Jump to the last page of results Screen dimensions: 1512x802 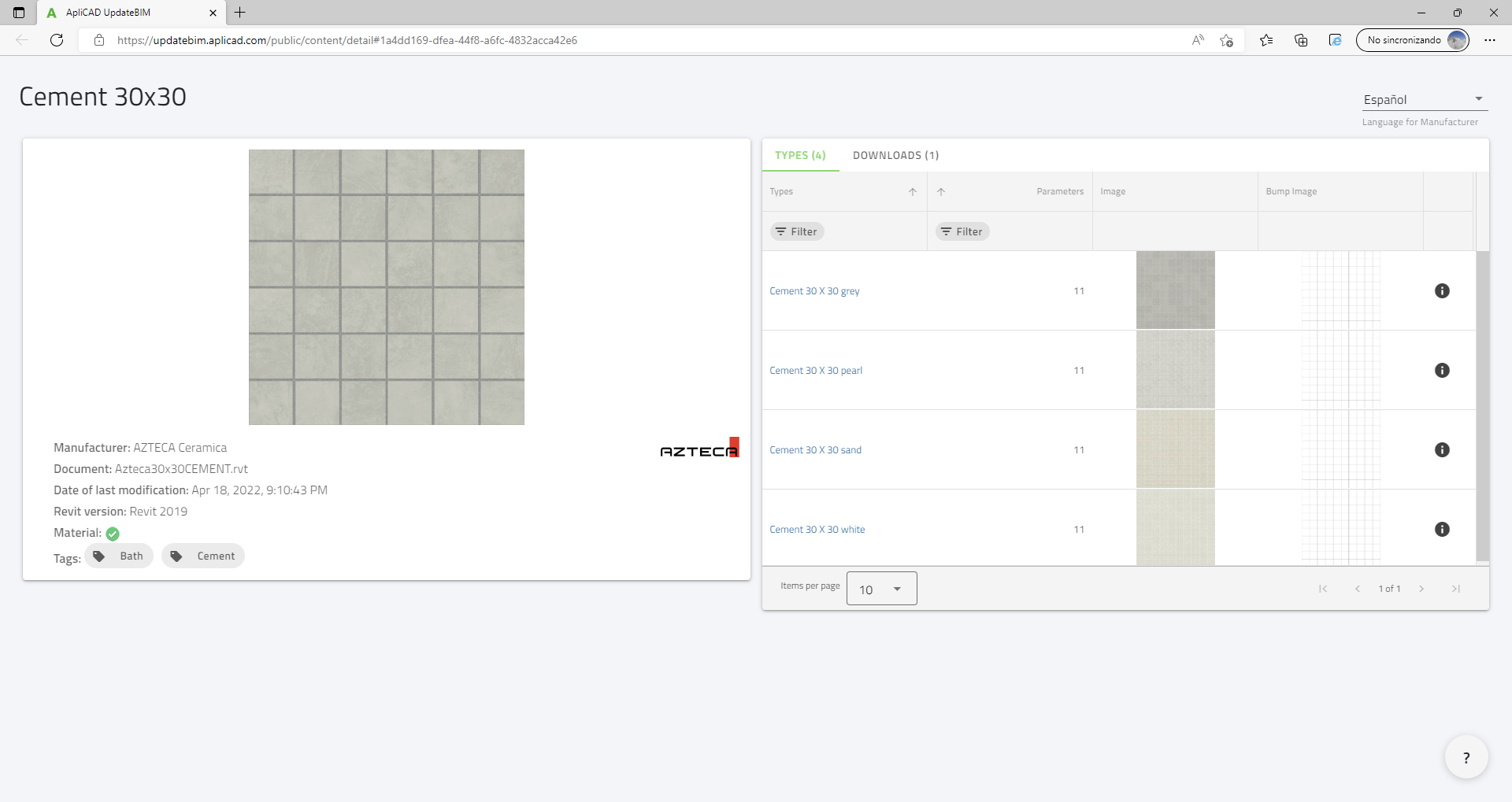pos(1456,588)
